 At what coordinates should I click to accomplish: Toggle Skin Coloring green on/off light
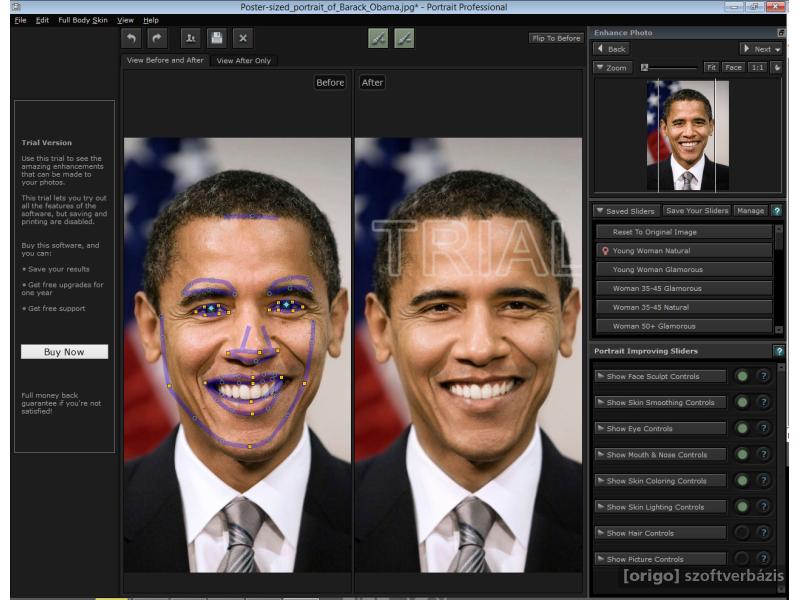[x=742, y=481]
